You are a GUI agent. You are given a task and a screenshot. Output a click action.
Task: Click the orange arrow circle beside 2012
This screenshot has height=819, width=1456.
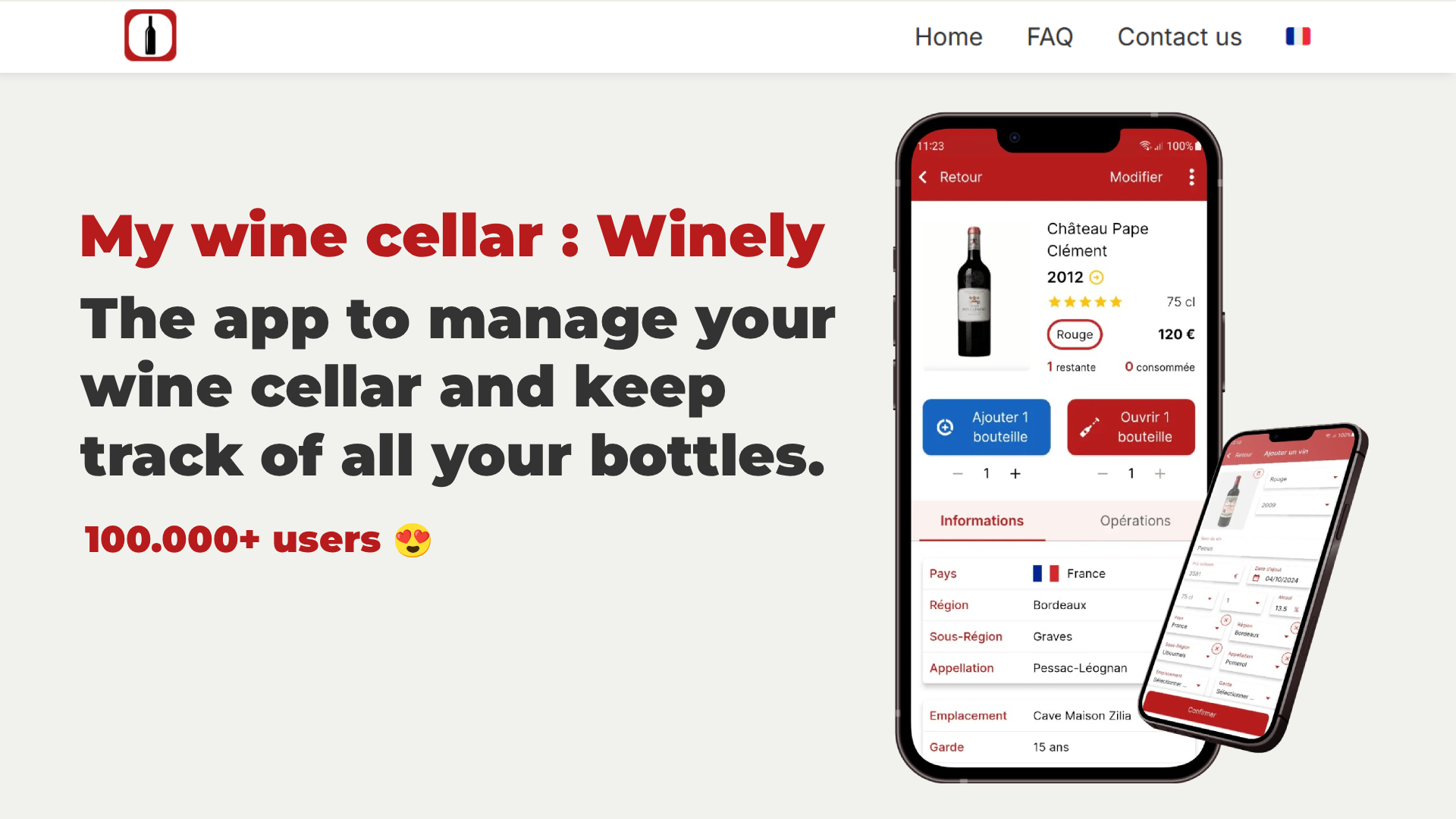(1097, 278)
